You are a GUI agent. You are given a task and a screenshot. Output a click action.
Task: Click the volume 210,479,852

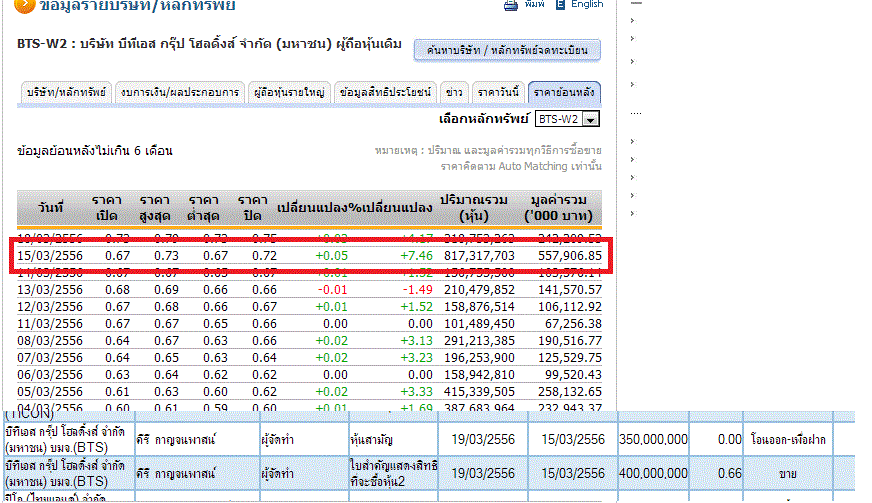[479, 290]
